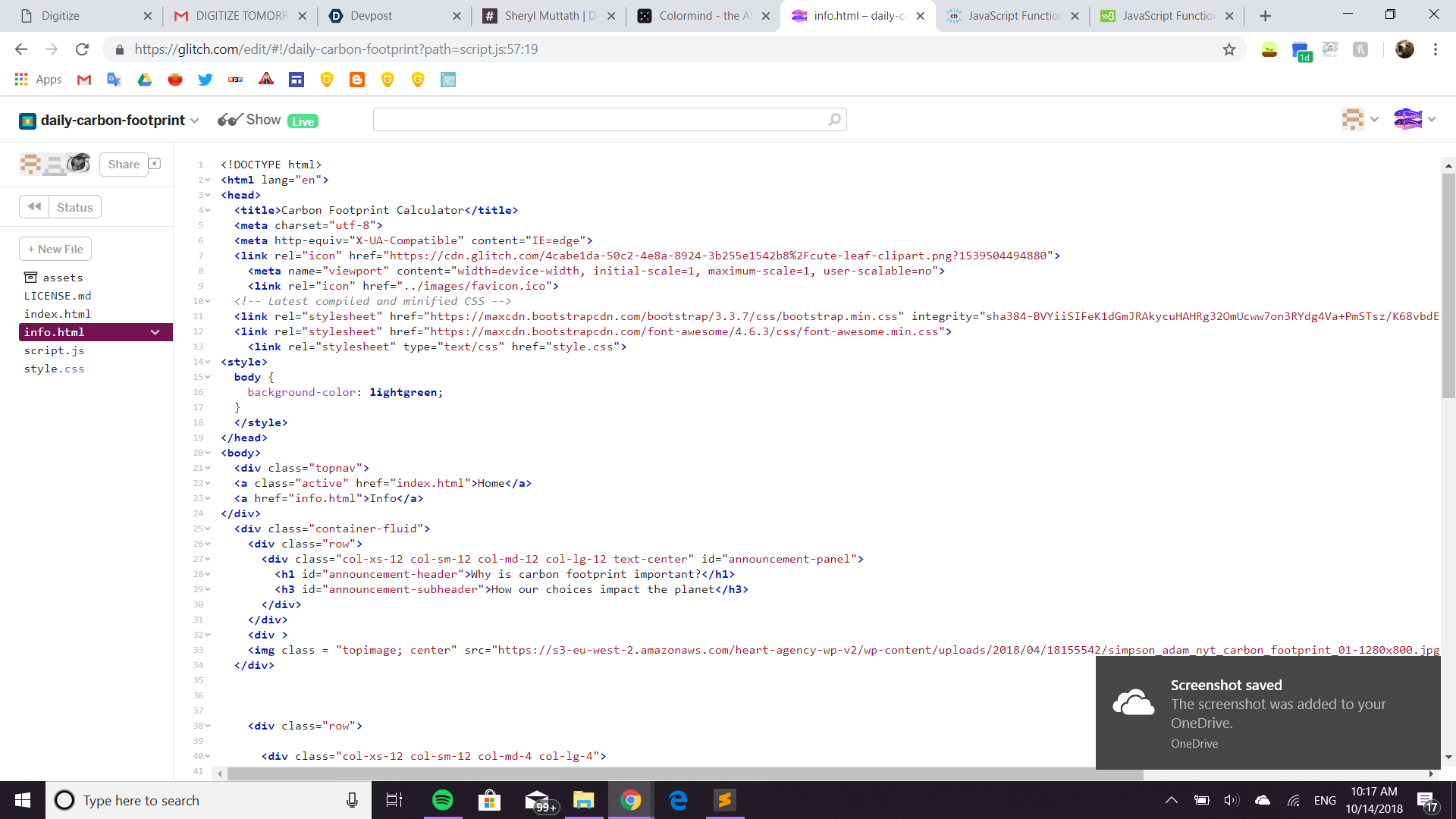The width and height of the screenshot is (1456, 819).
Task: Switch to the Devpost browser tab
Action: coord(372,15)
